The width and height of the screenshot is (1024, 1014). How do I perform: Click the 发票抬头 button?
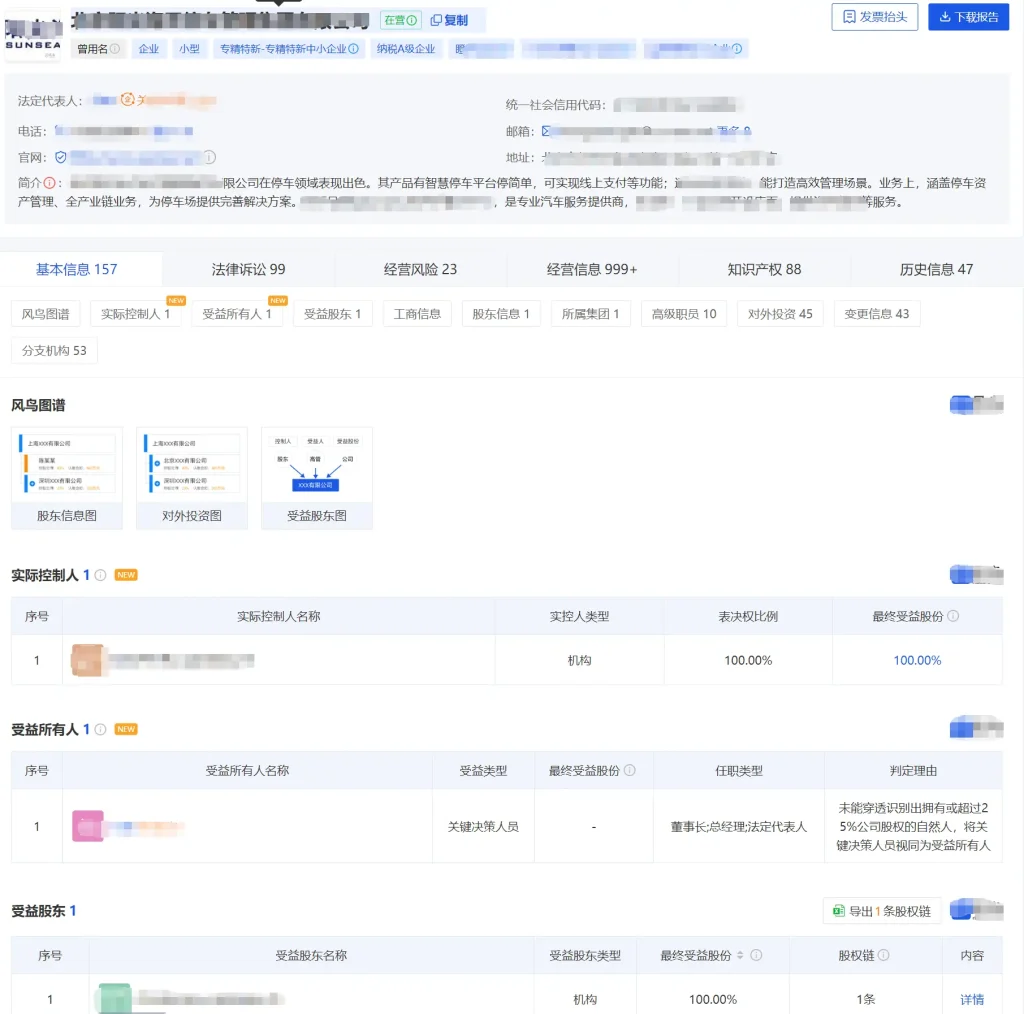(874, 17)
